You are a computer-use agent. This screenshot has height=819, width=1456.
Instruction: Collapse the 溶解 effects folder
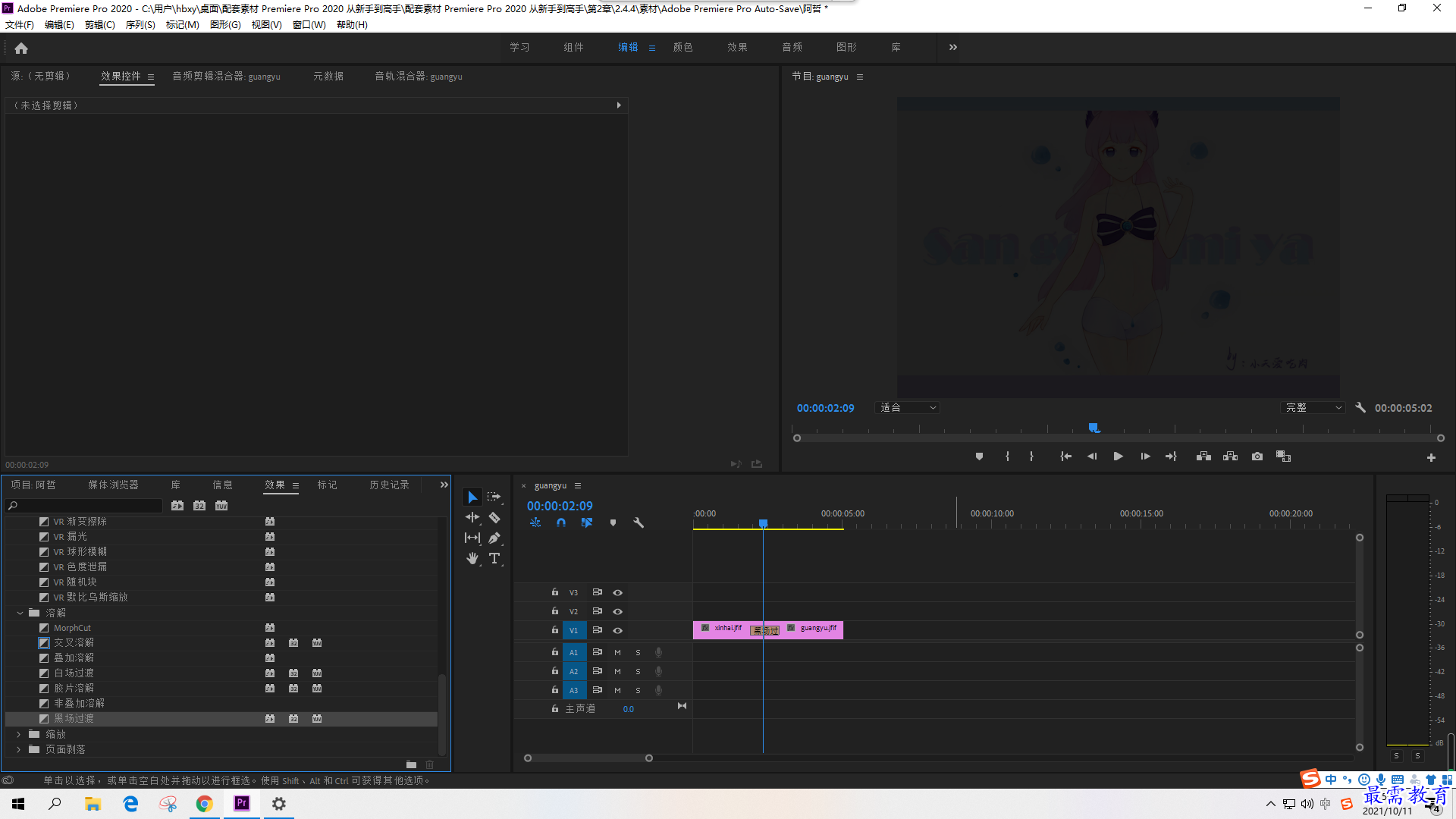click(x=20, y=613)
